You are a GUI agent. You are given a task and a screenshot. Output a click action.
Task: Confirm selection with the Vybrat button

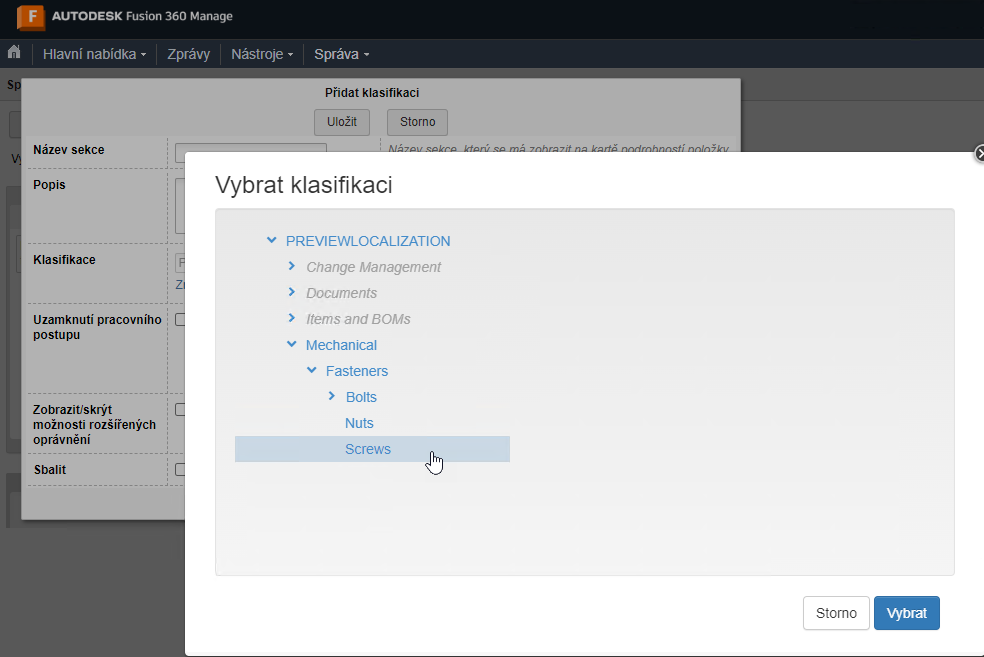coord(906,612)
